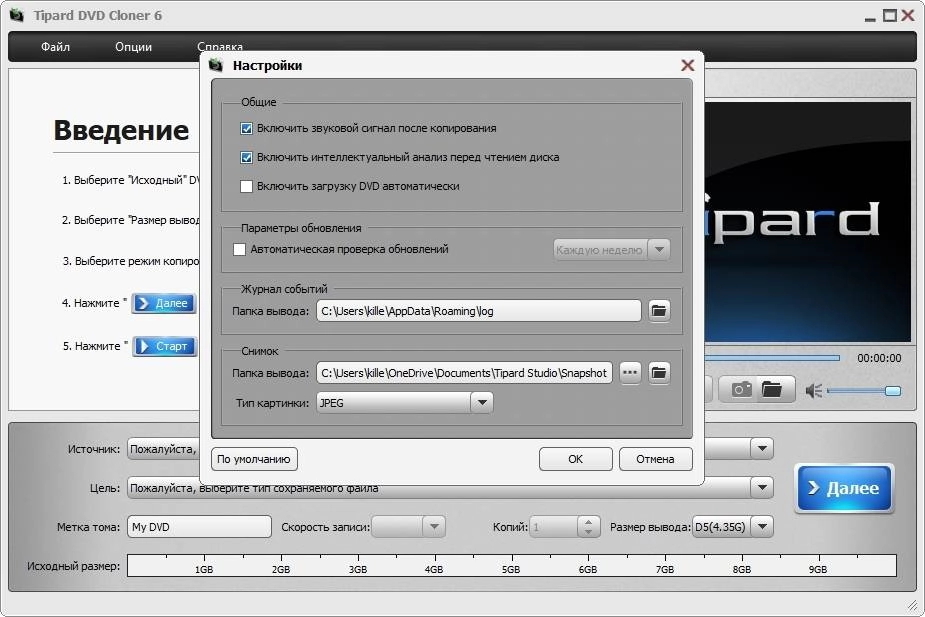Open Snapshot output folder via folder icon
The width and height of the screenshot is (925, 617).
click(x=659, y=373)
